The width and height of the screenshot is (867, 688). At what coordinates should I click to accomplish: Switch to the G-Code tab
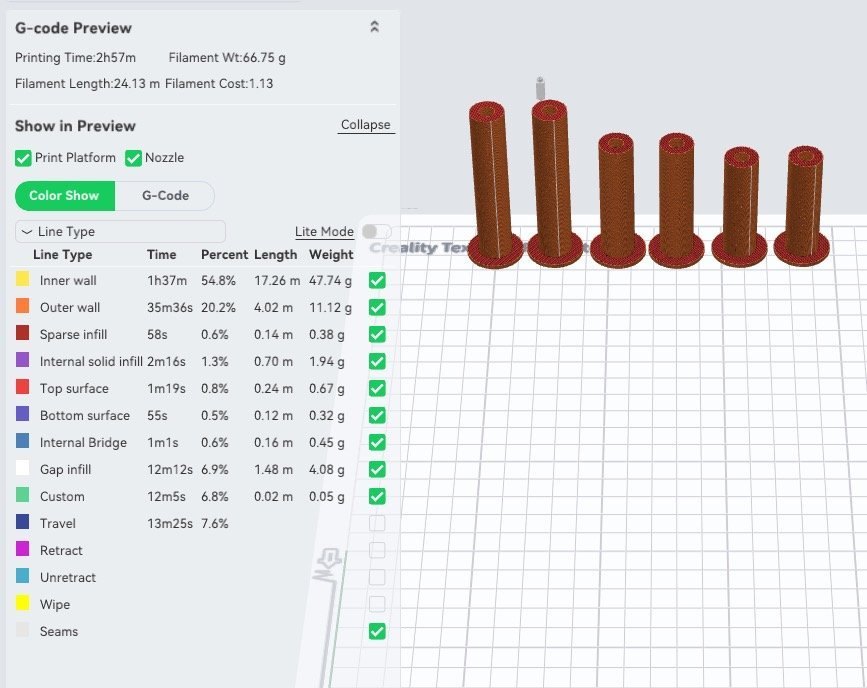point(165,196)
